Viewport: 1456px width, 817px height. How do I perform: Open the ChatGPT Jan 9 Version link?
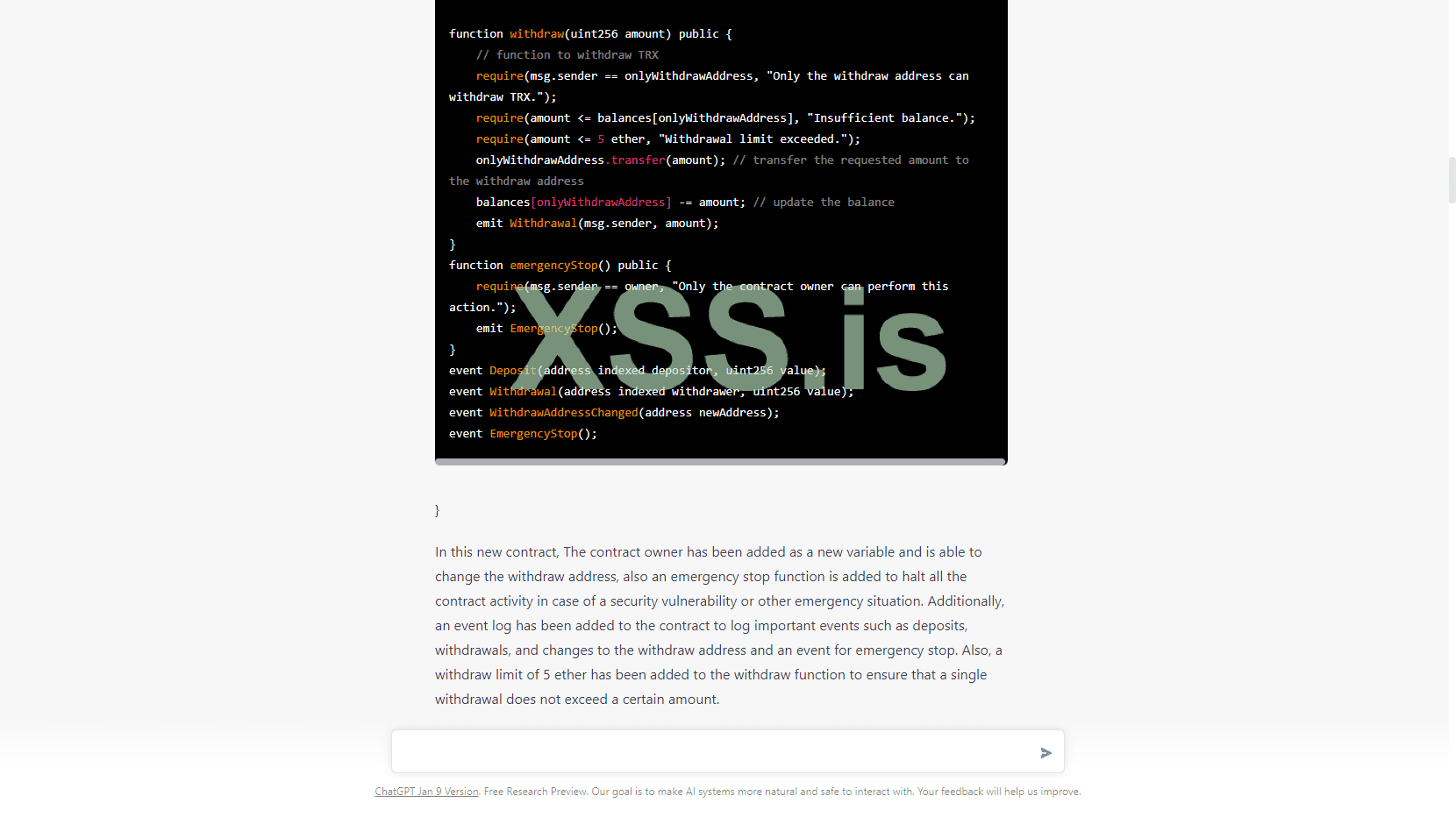point(426,791)
